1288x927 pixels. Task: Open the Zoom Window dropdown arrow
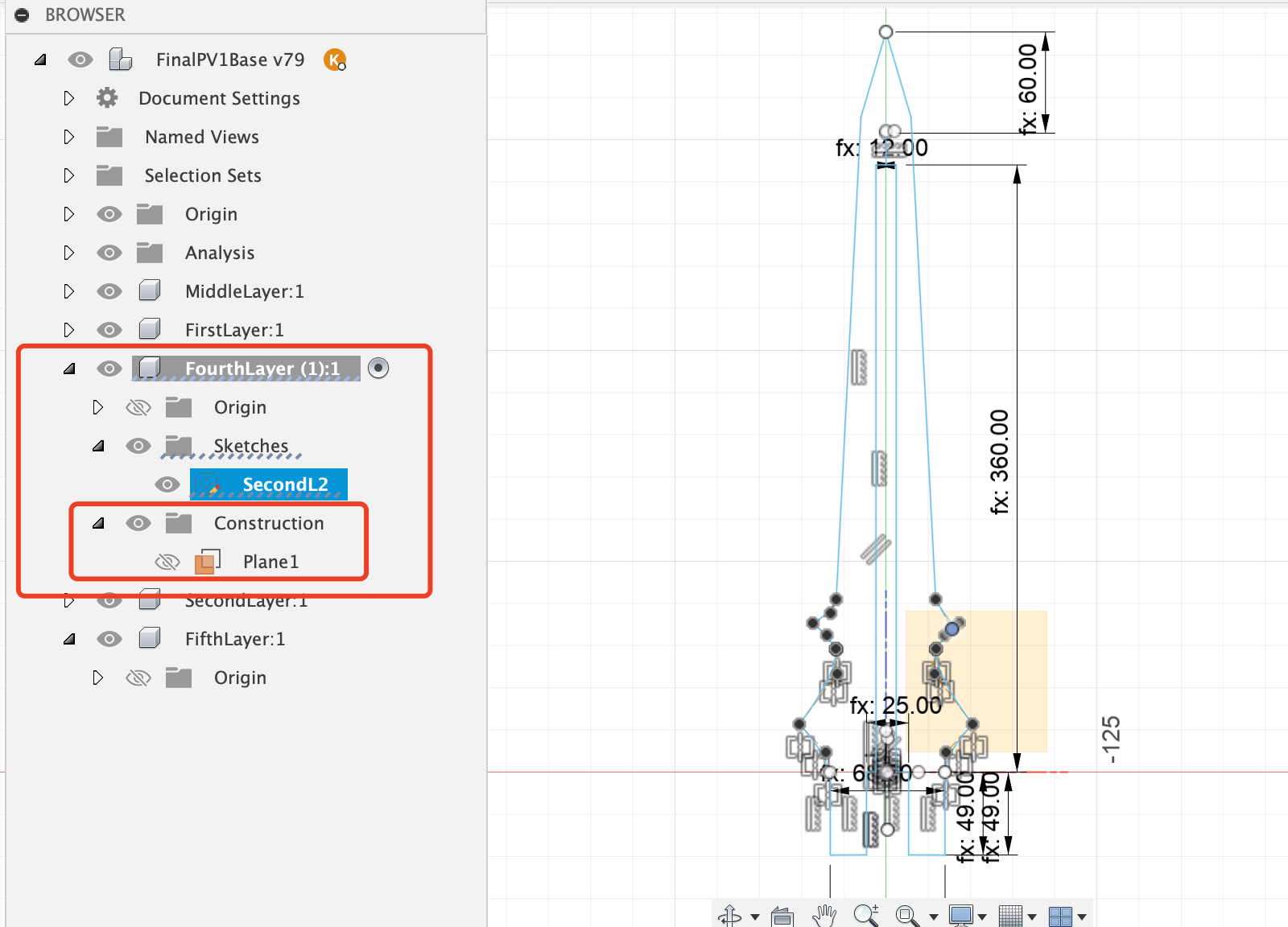point(934,917)
